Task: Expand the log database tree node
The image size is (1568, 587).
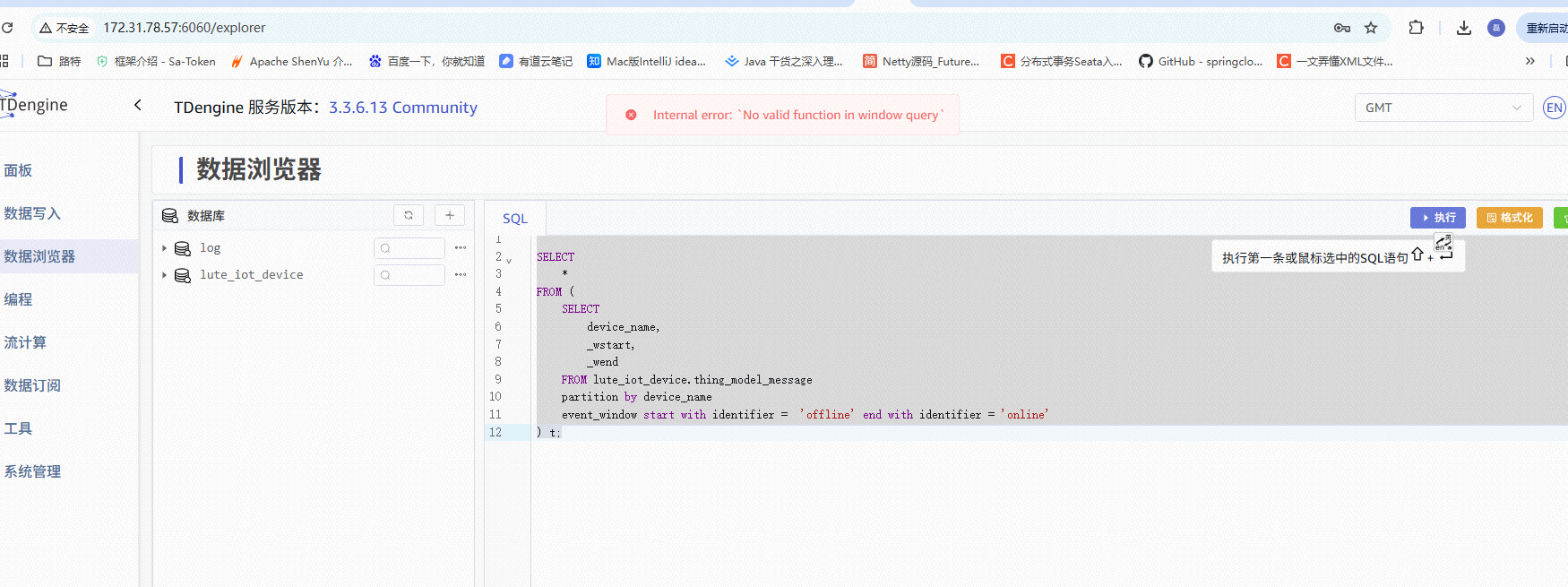Action: pyautogui.click(x=164, y=248)
